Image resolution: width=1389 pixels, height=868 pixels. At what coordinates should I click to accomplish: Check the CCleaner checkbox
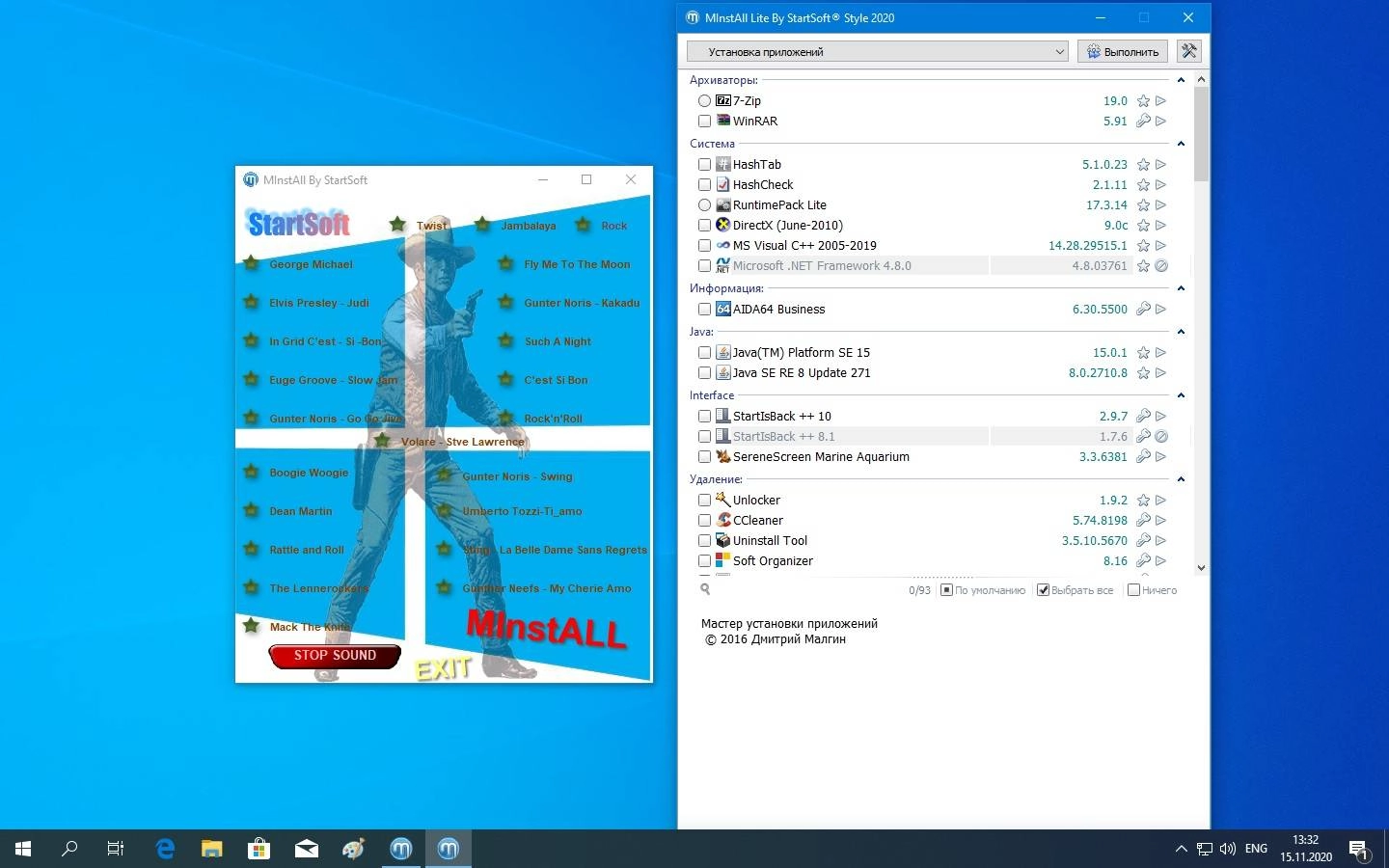click(x=704, y=520)
